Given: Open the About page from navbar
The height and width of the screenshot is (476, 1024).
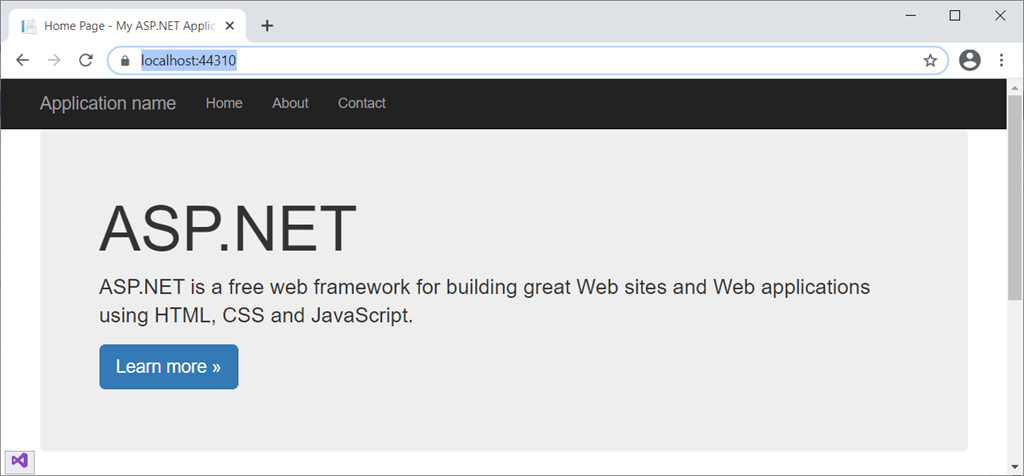Looking at the screenshot, I should click(x=290, y=103).
